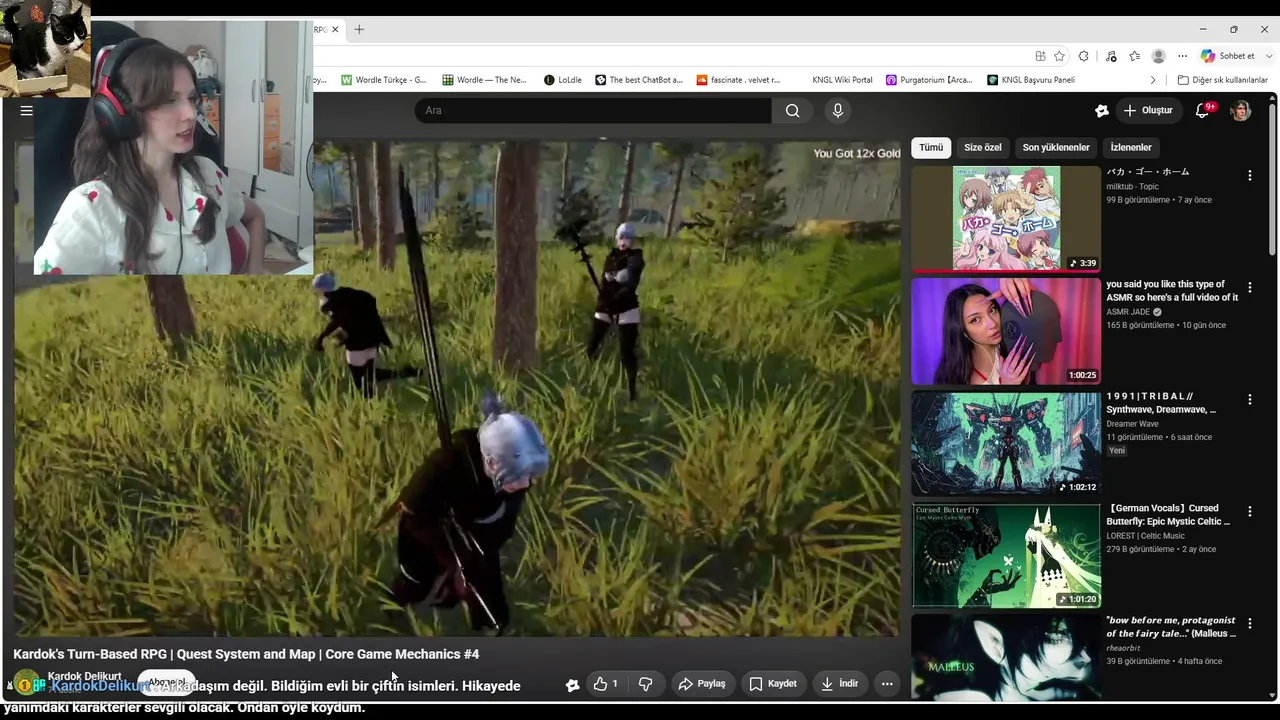The height and width of the screenshot is (720, 1280).
Task: Click the 'bow before me, protagonist' video title
Action: tap(1171, 626)
